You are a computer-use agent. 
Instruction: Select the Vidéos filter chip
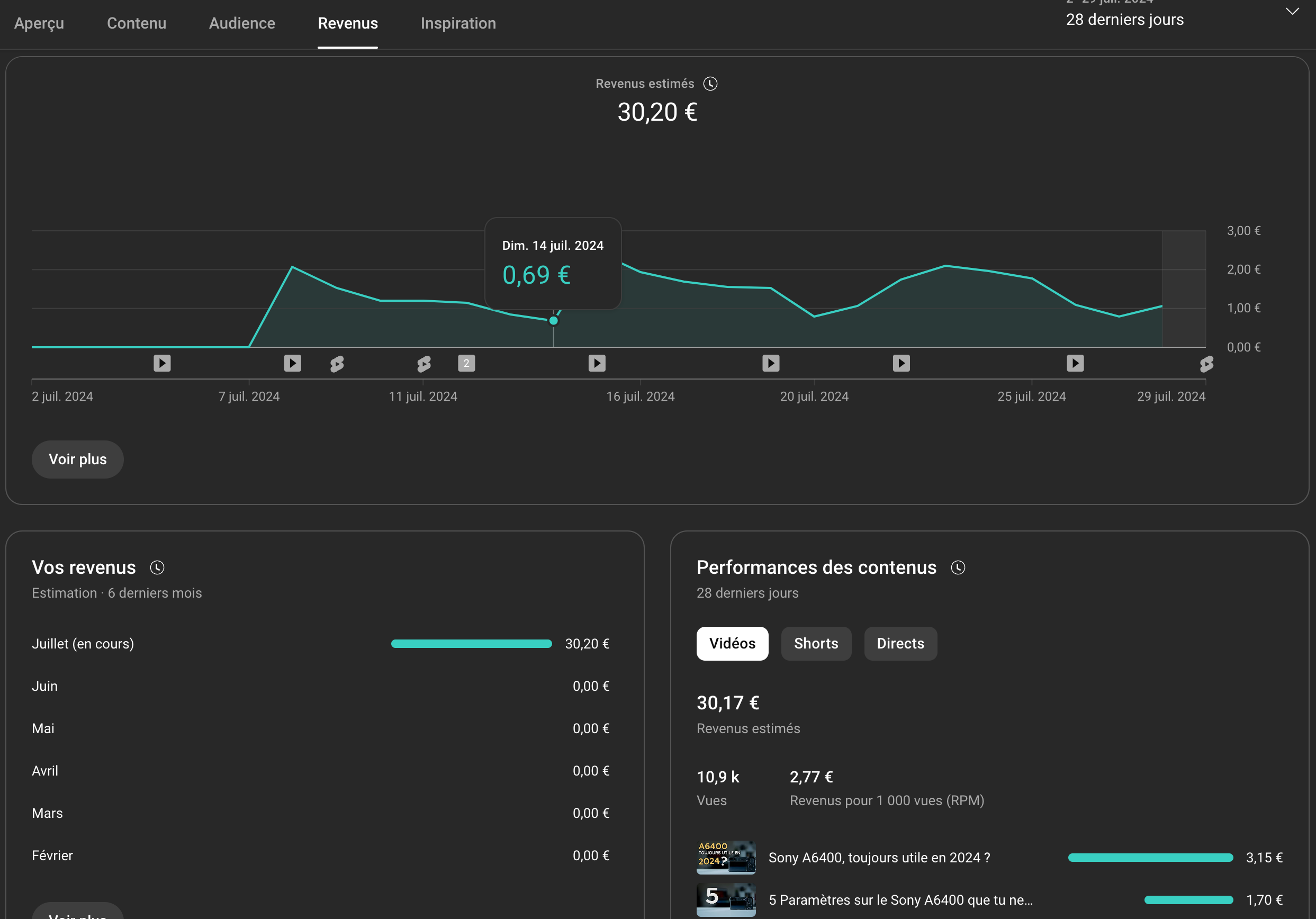(x=732, y=643)
